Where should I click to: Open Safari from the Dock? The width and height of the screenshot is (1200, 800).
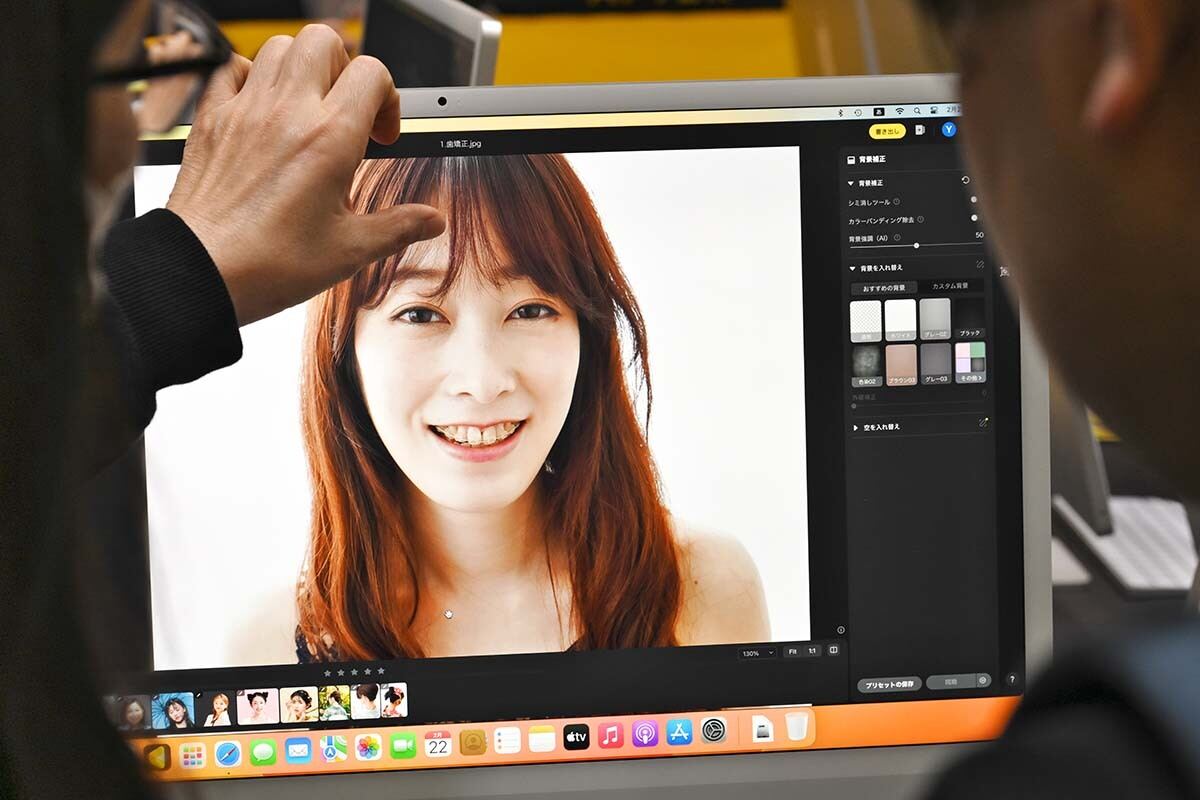(x=228, y=753)
